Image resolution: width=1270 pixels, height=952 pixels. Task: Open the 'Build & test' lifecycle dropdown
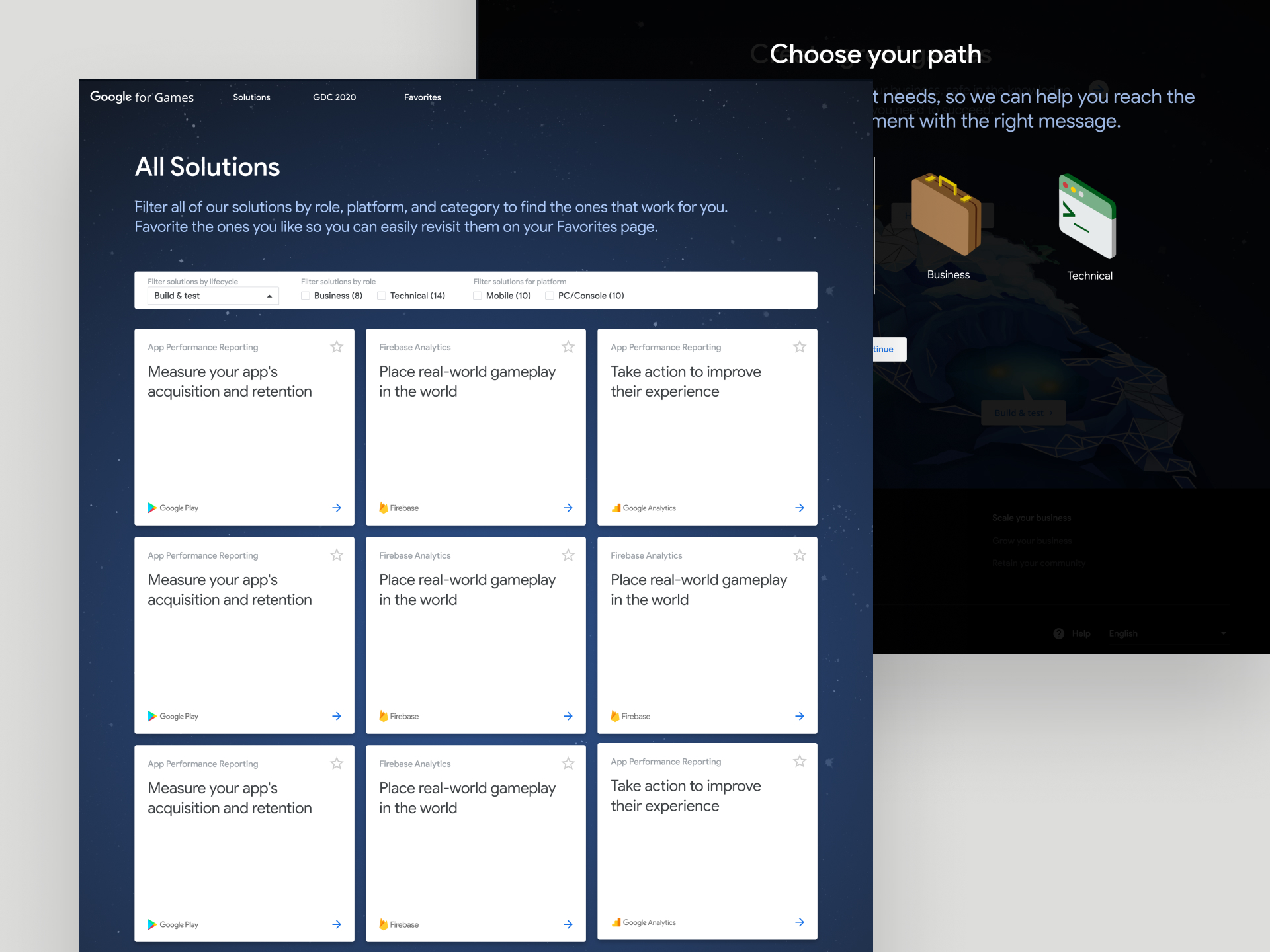pos(213,296)
